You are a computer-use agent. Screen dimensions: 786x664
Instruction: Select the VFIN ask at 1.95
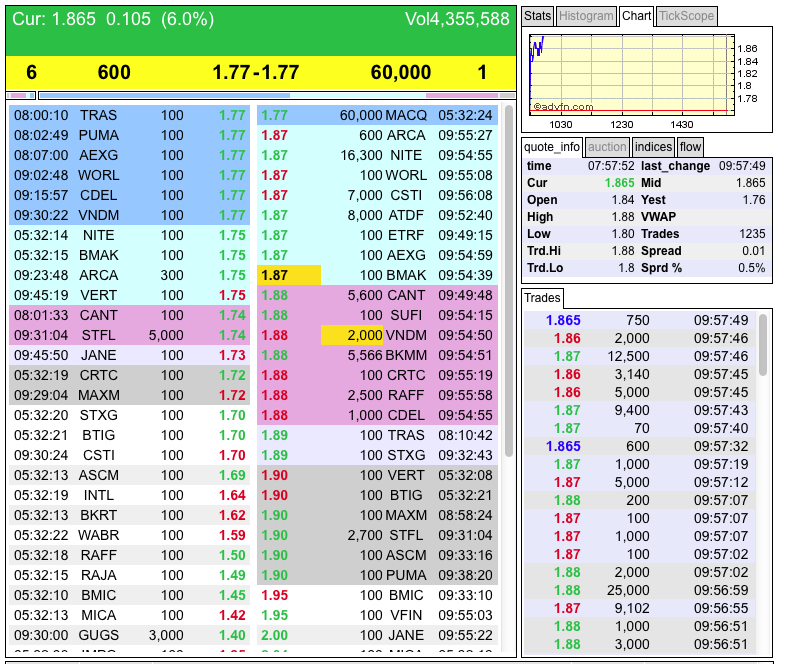(x=377, y=615)
